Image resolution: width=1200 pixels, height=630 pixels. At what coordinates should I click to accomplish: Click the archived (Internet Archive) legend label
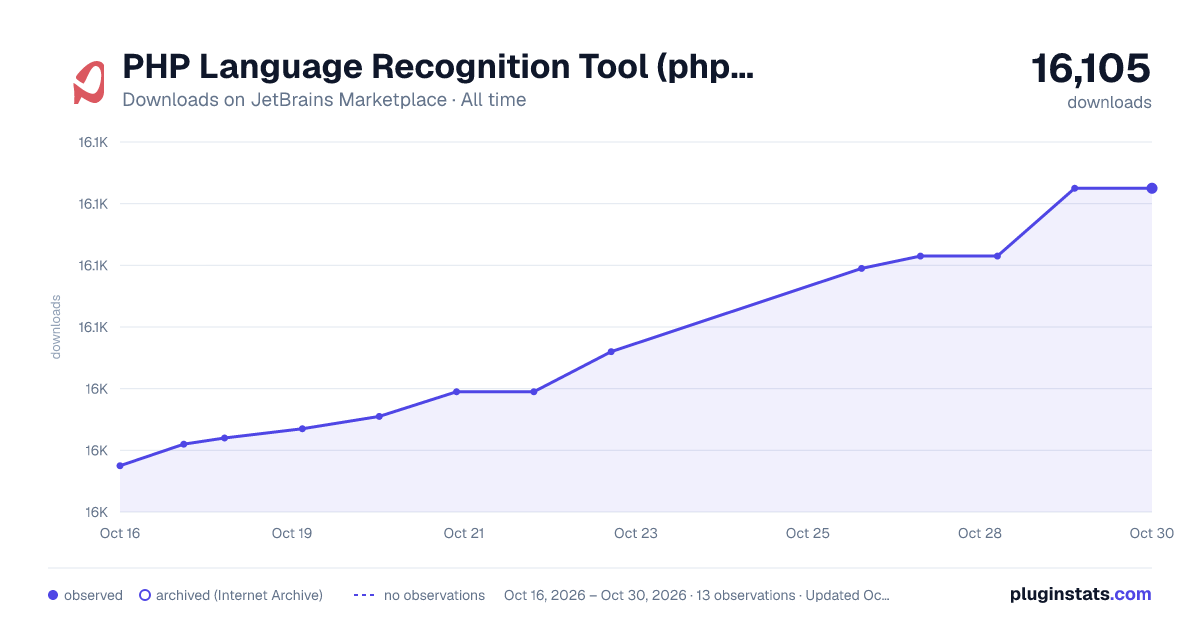(240, 595)
